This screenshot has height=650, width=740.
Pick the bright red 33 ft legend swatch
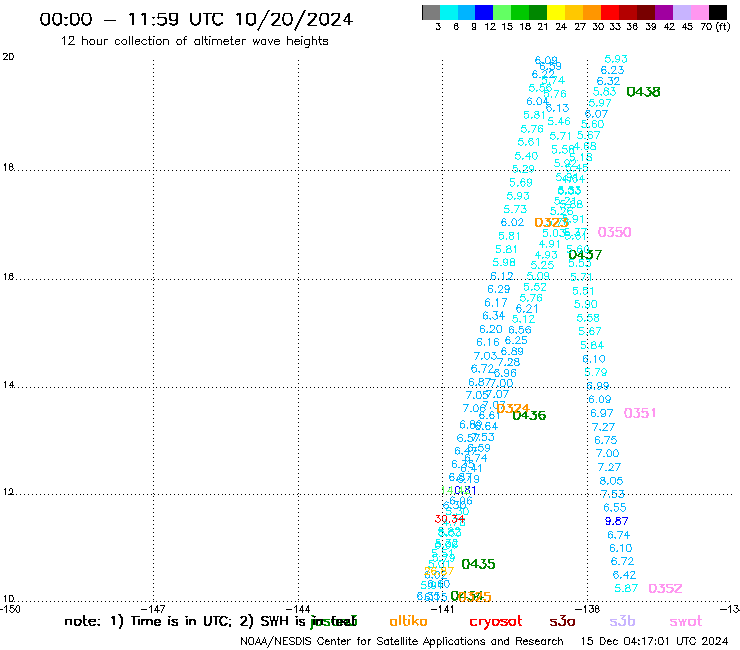point(610,12)
